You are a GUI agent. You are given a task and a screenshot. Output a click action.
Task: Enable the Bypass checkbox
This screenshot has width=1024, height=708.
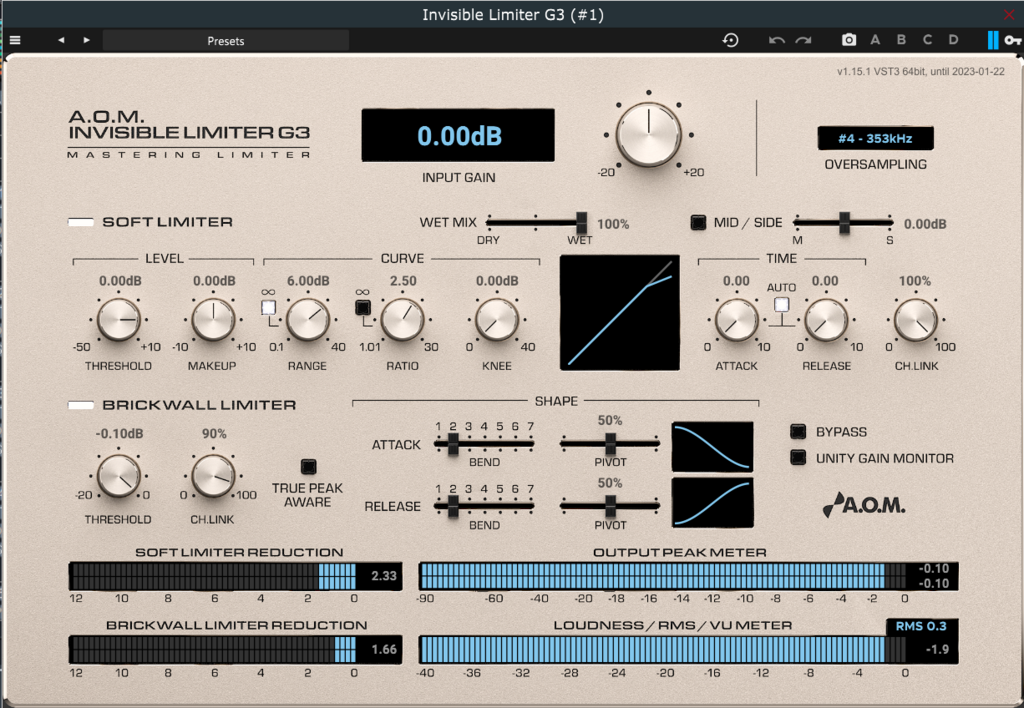pyautogui.click(x=798, y=431)
